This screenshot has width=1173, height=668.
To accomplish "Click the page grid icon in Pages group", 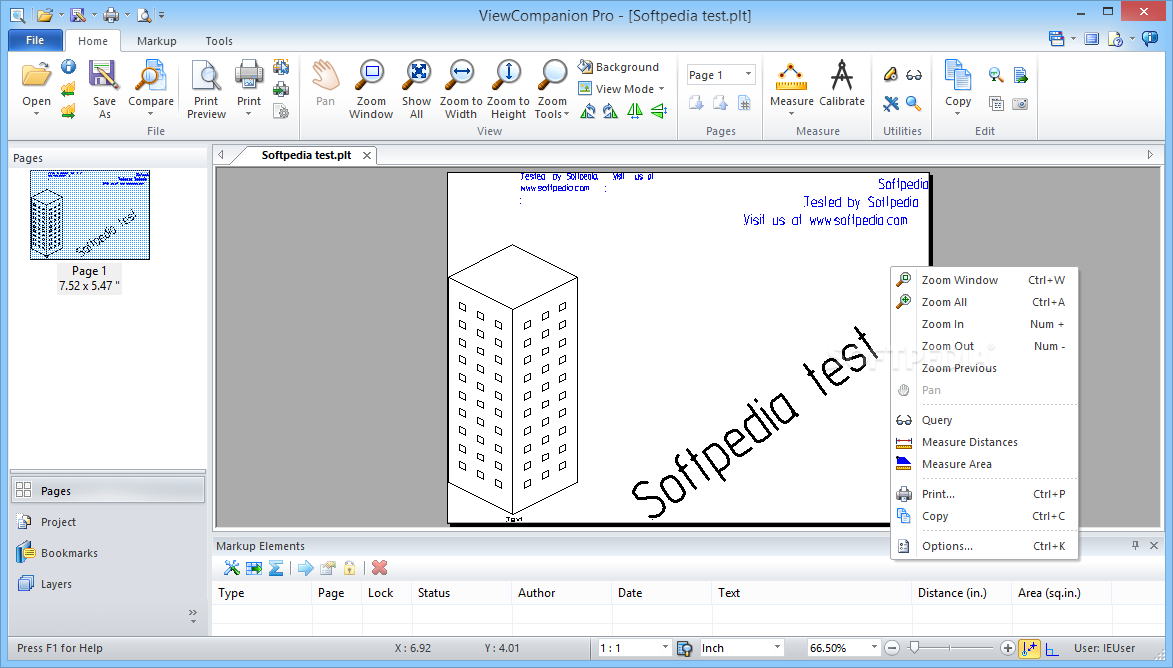I will tap(744, 103).
